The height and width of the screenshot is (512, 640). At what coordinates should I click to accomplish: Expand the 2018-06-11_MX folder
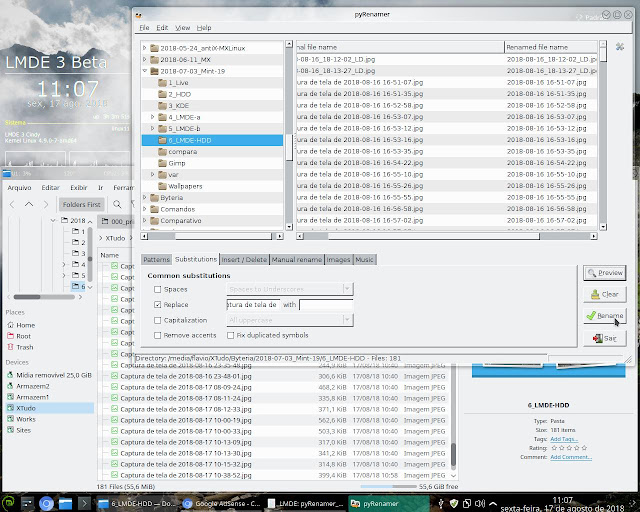pos(145,59)
